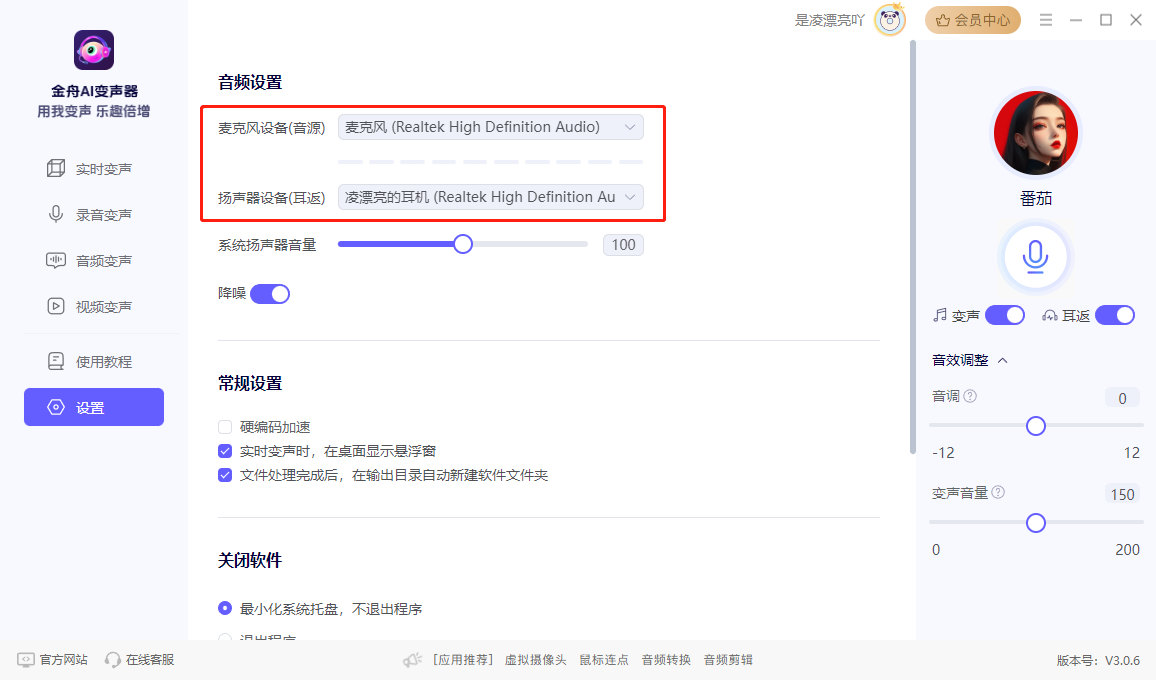
Task: Open 虚拟摄像头 from the status bar
Action: point(535,659)
